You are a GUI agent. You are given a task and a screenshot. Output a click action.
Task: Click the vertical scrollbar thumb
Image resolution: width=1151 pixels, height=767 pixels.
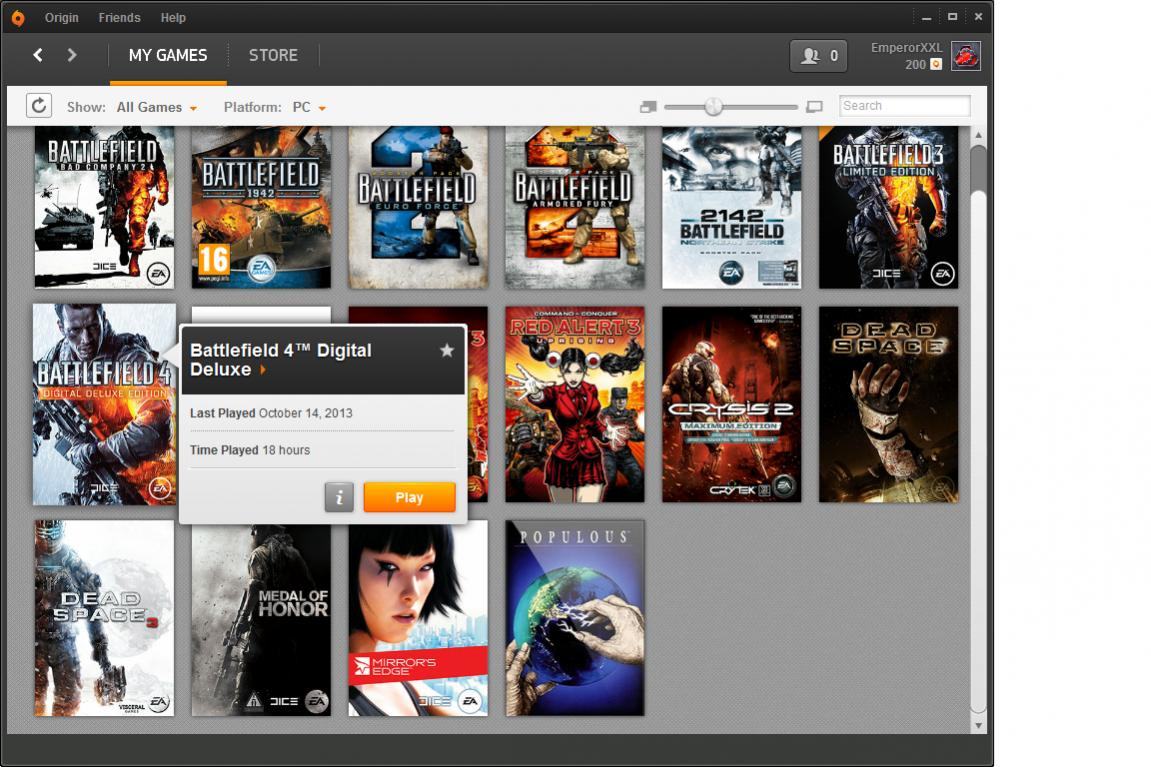[978, 169]
